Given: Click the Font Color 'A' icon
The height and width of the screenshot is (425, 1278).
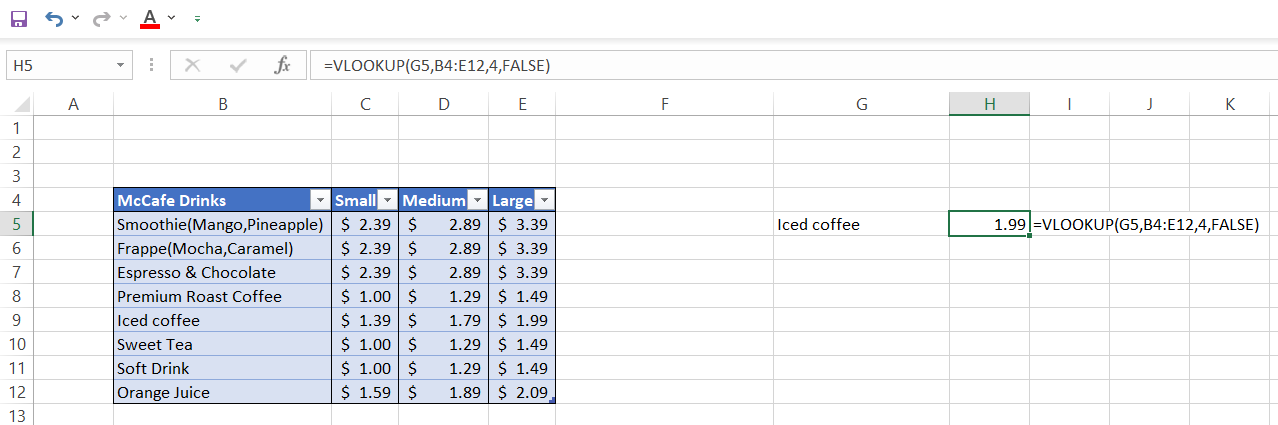Looking at the screenshot, I should (x=150, y=18).
